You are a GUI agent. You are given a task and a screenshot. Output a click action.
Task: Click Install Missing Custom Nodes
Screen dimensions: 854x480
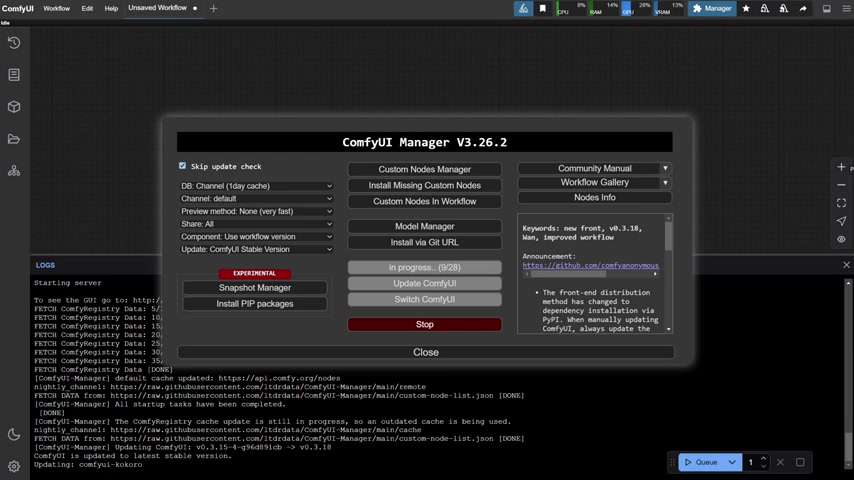pos(425,185)
